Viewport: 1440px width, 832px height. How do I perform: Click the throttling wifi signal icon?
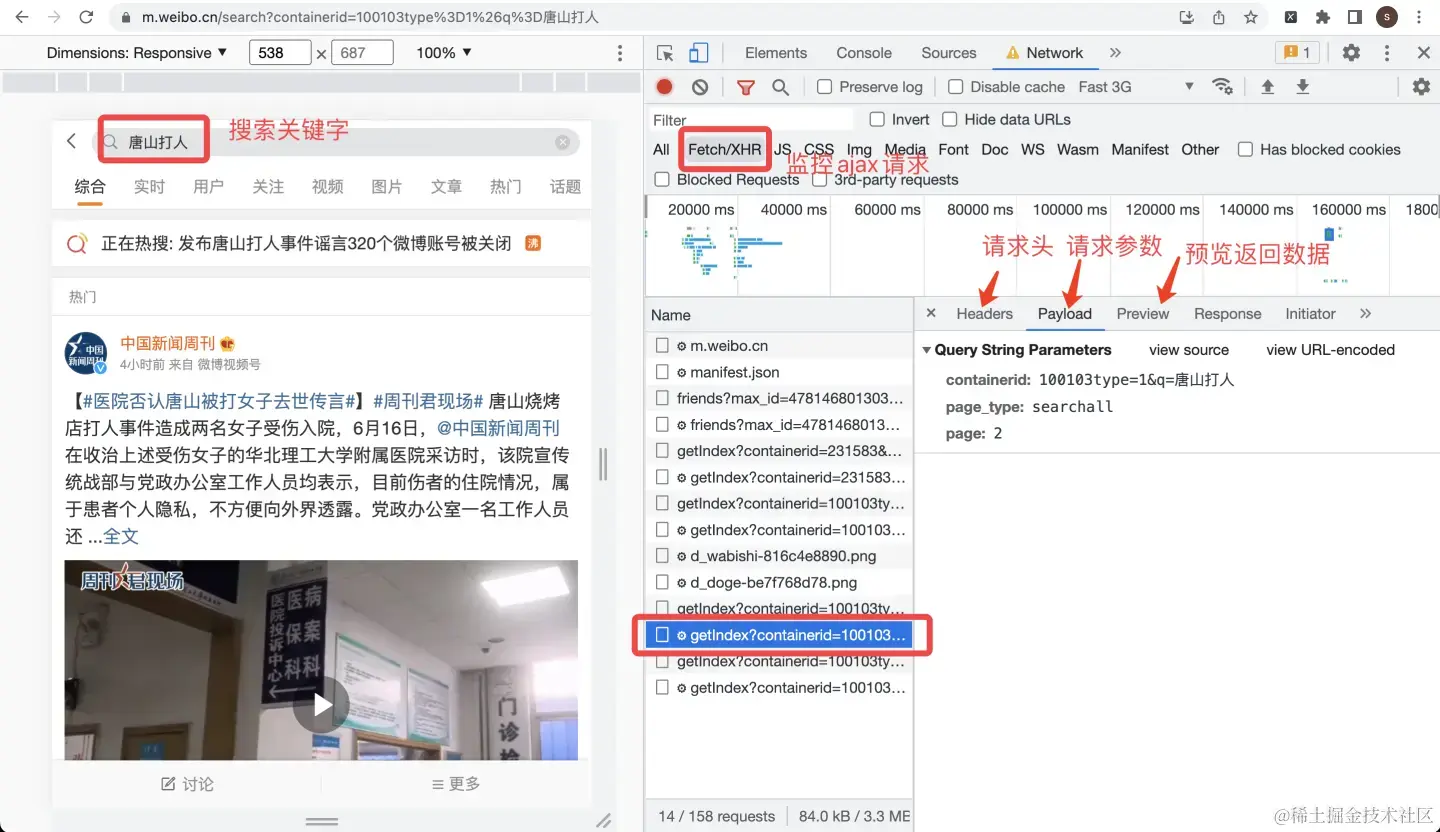1223,86
